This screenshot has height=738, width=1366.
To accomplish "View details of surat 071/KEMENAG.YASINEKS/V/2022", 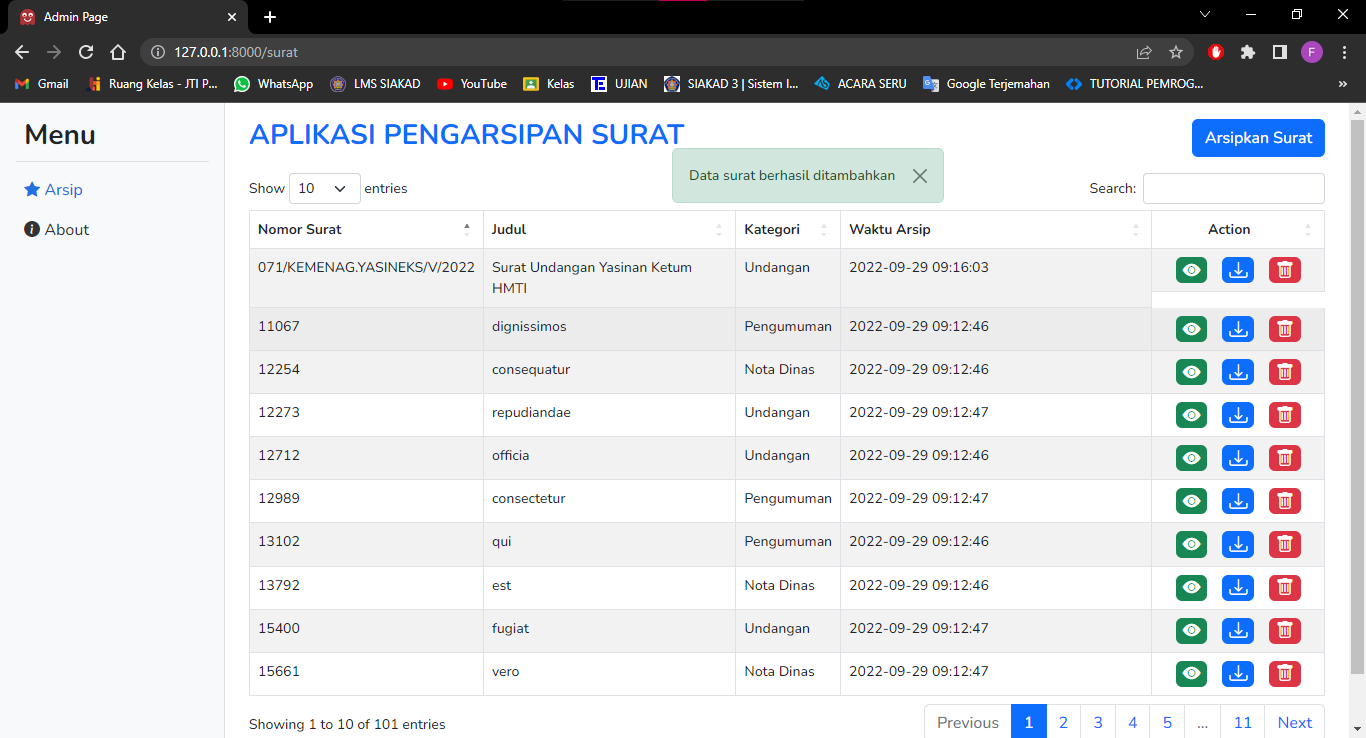I will (x=1191, y=270).
